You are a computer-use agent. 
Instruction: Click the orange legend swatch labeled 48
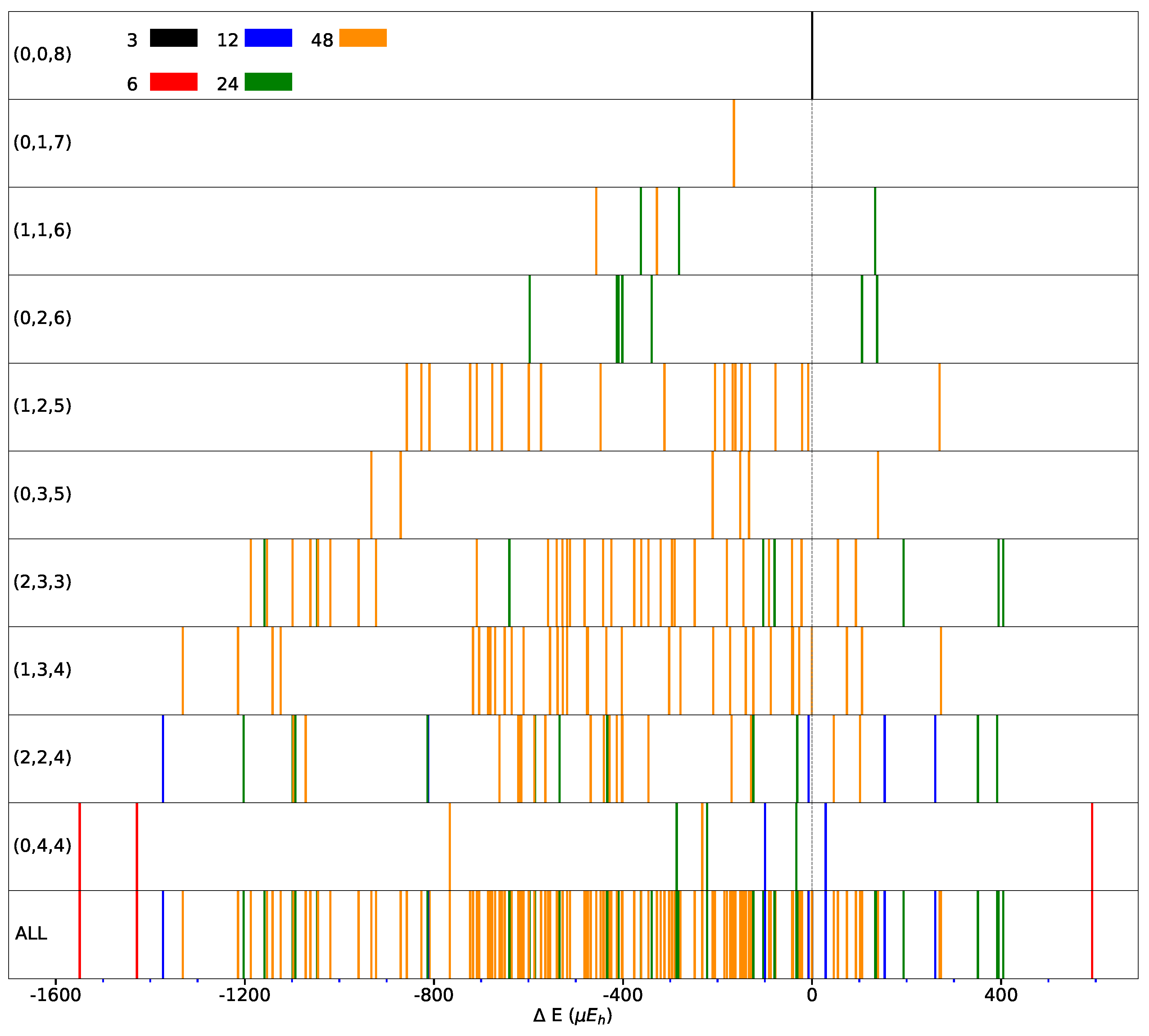(x=362, y=37)
